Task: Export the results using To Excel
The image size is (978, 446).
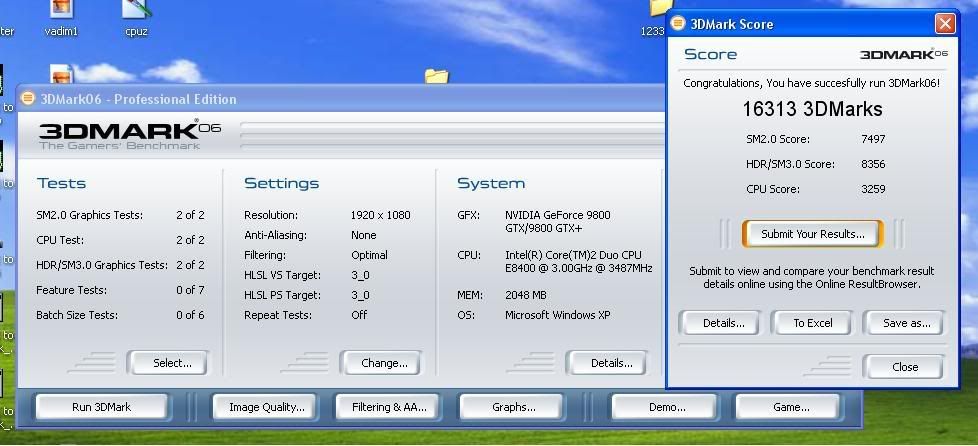Action: click(x=813, y=323)
